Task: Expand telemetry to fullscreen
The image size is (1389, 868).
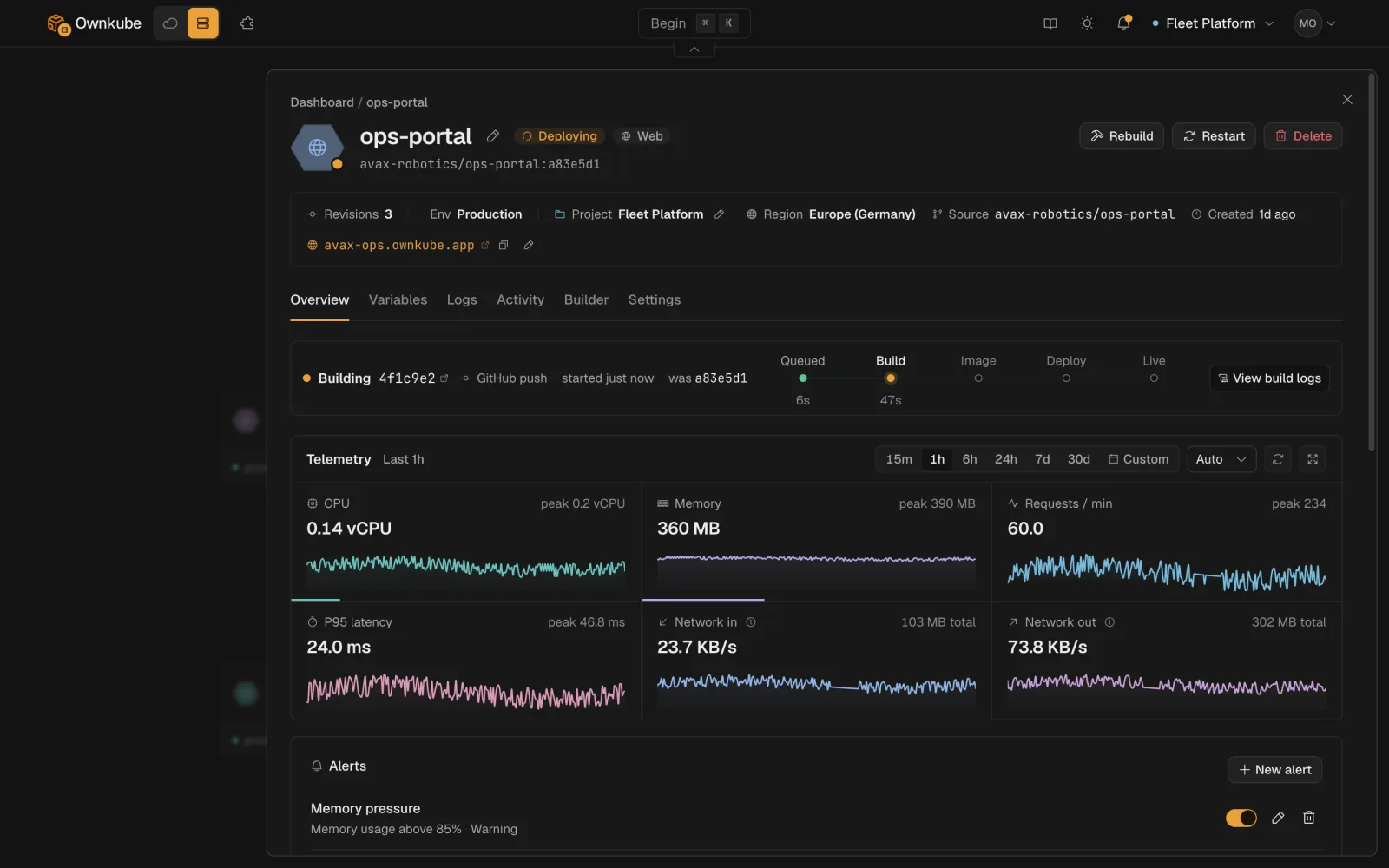Action: pos(1313,459)
